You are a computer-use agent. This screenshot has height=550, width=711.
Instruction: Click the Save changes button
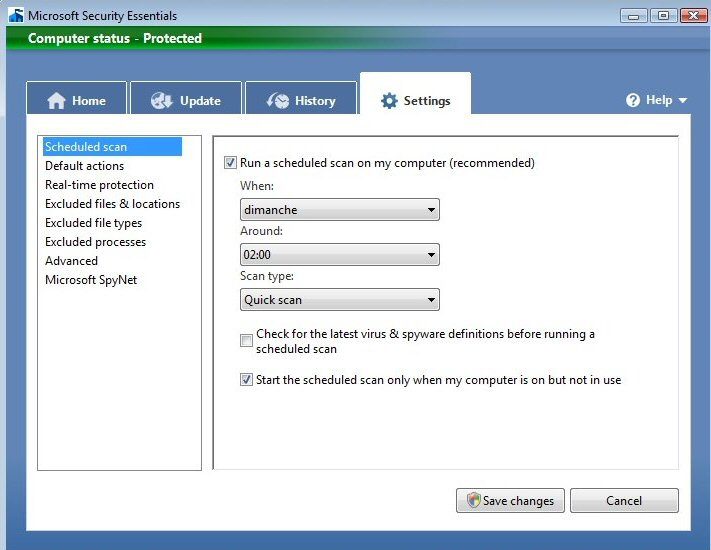(x=510, y=500)
